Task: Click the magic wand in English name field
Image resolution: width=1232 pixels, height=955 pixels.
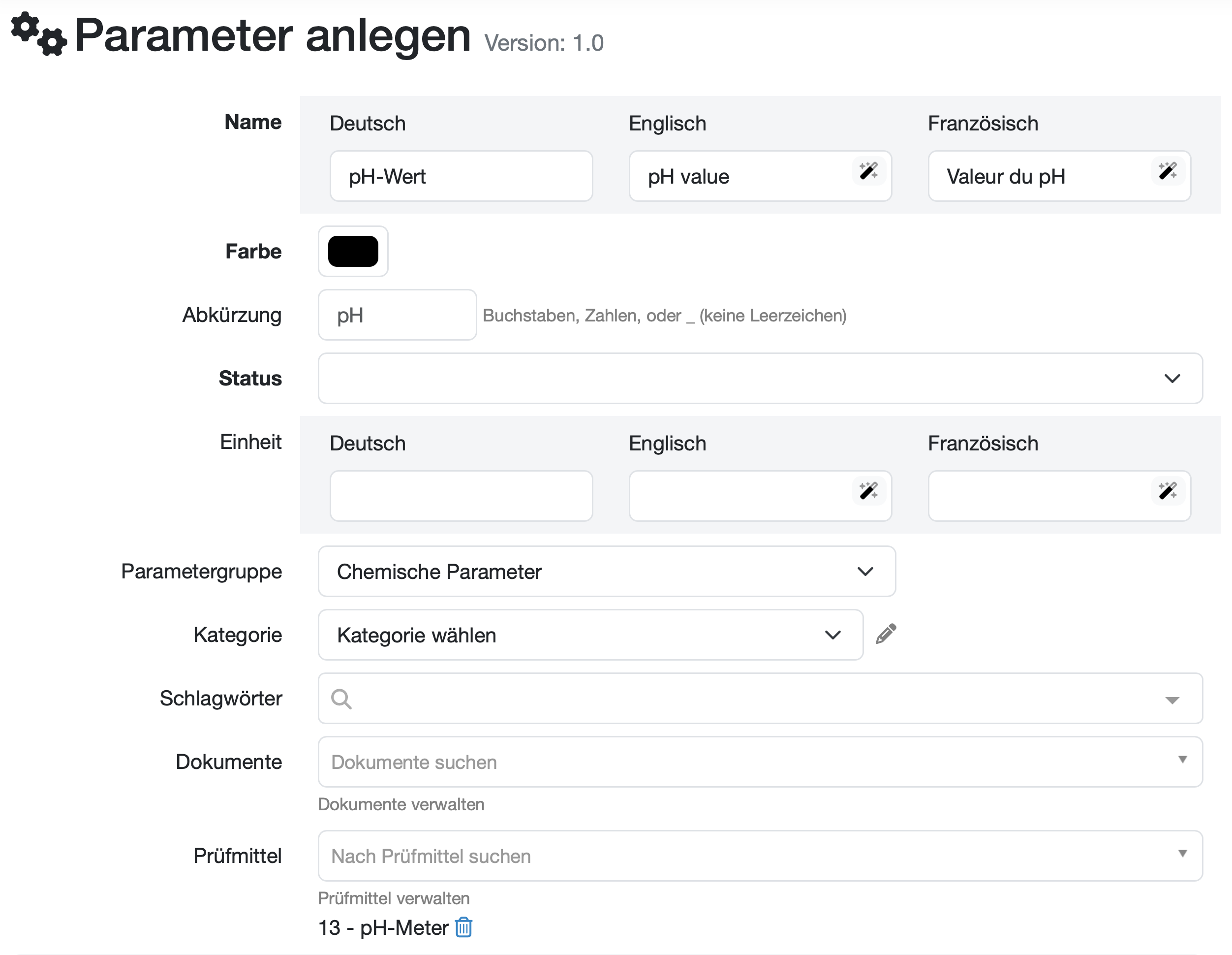Action: (x=867, y=171)
